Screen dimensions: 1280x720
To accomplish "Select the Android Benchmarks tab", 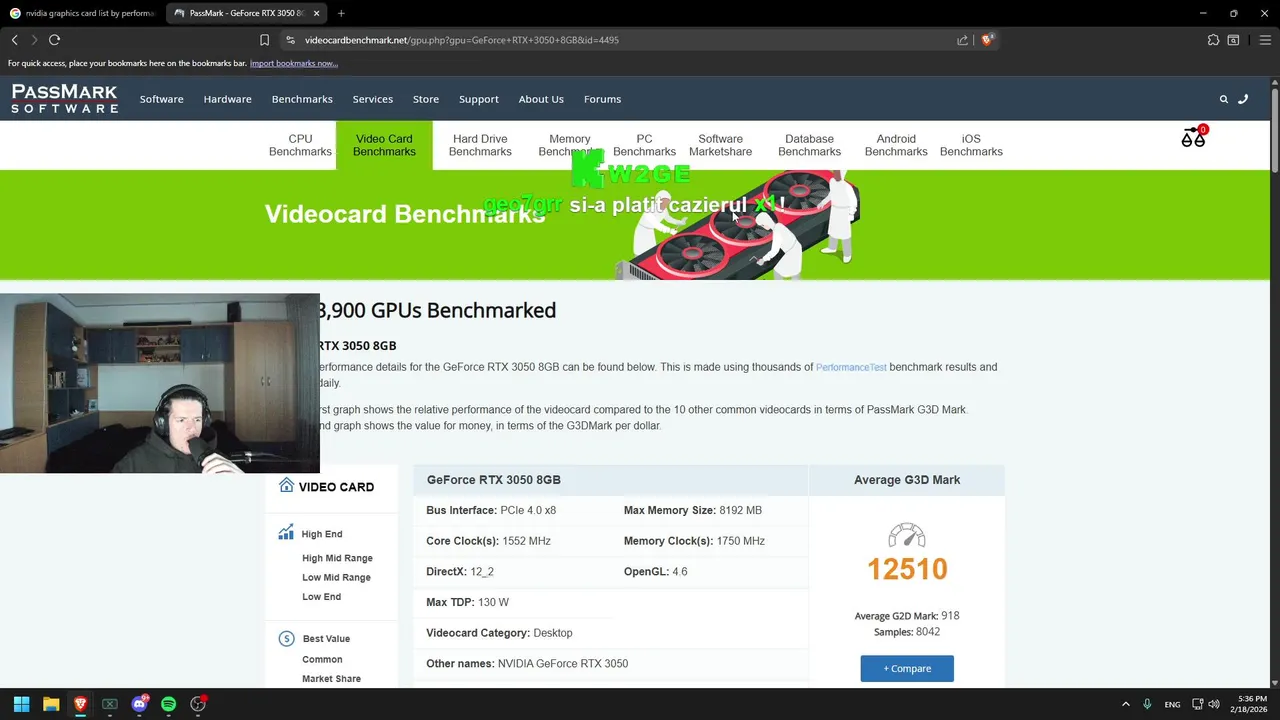I will coord(896,145).
